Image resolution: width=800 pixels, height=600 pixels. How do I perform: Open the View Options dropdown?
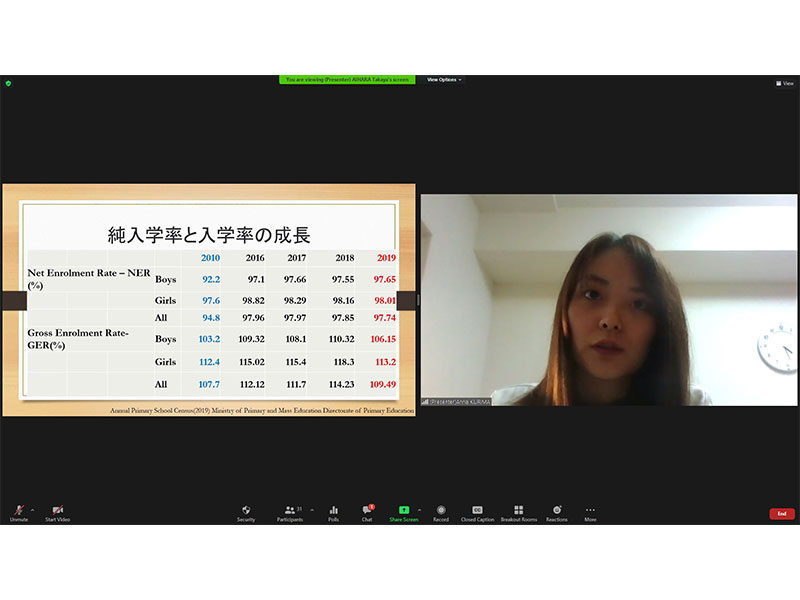(445, 80)
